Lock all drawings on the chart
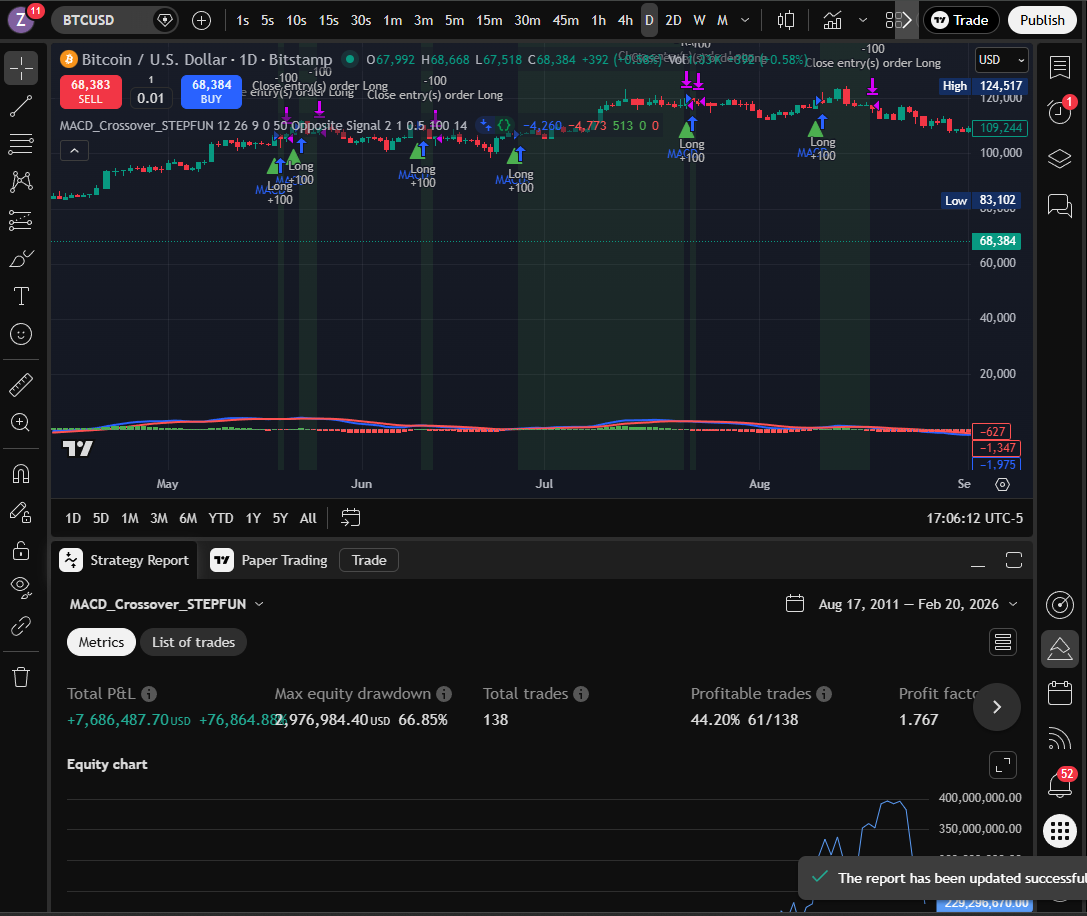The width and height of the screenshot is (1087, 916). click(x=21, y=551)
